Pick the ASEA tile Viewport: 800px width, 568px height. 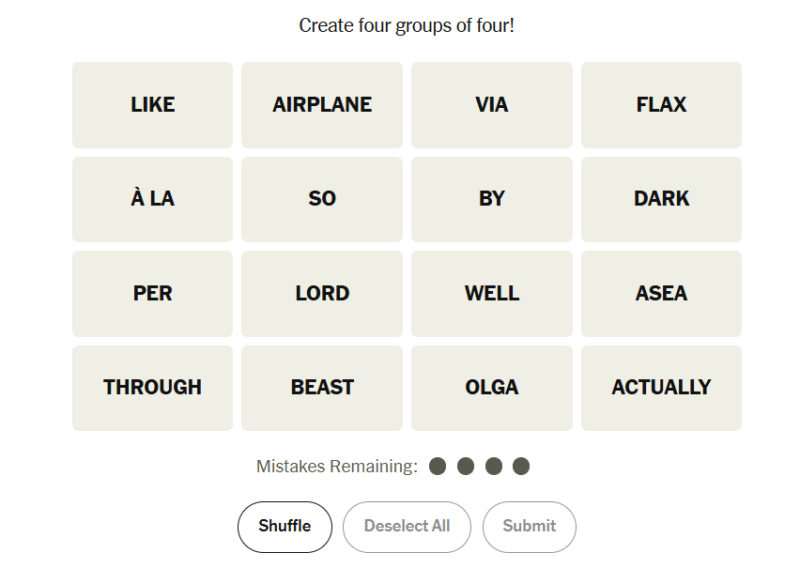pos(661,294)
